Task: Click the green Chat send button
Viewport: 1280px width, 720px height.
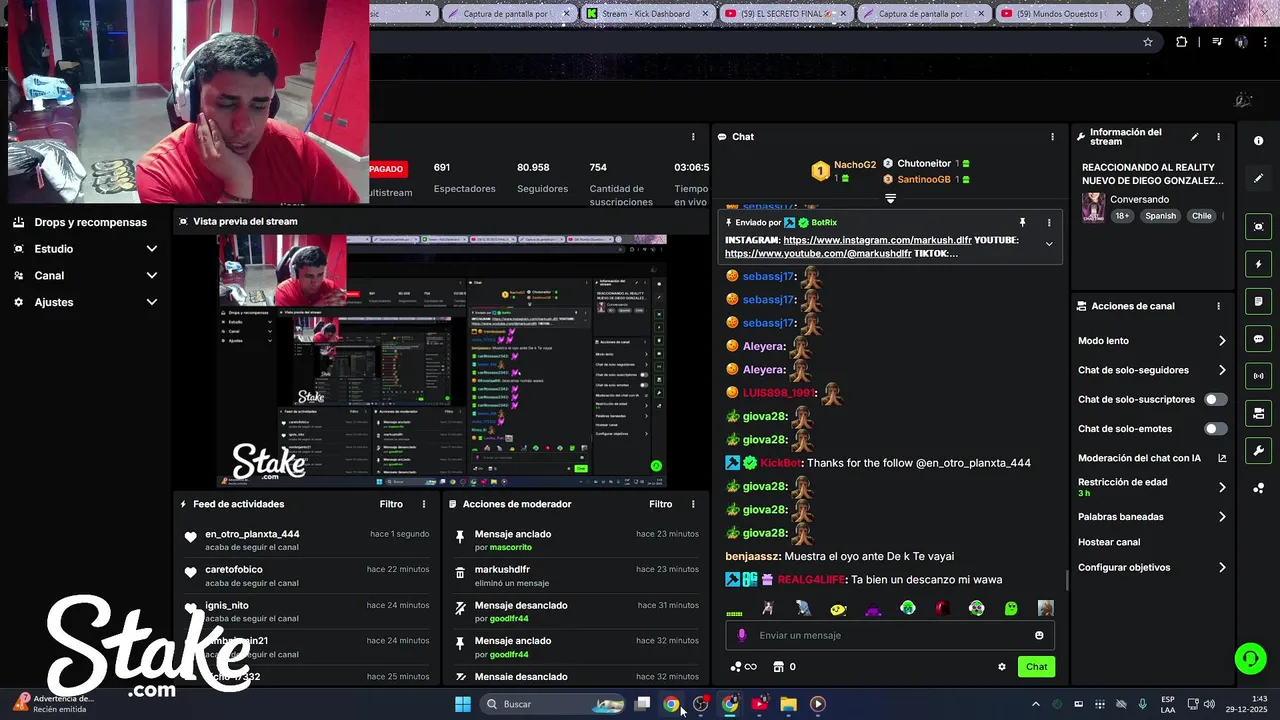Action: point(1036,667)
